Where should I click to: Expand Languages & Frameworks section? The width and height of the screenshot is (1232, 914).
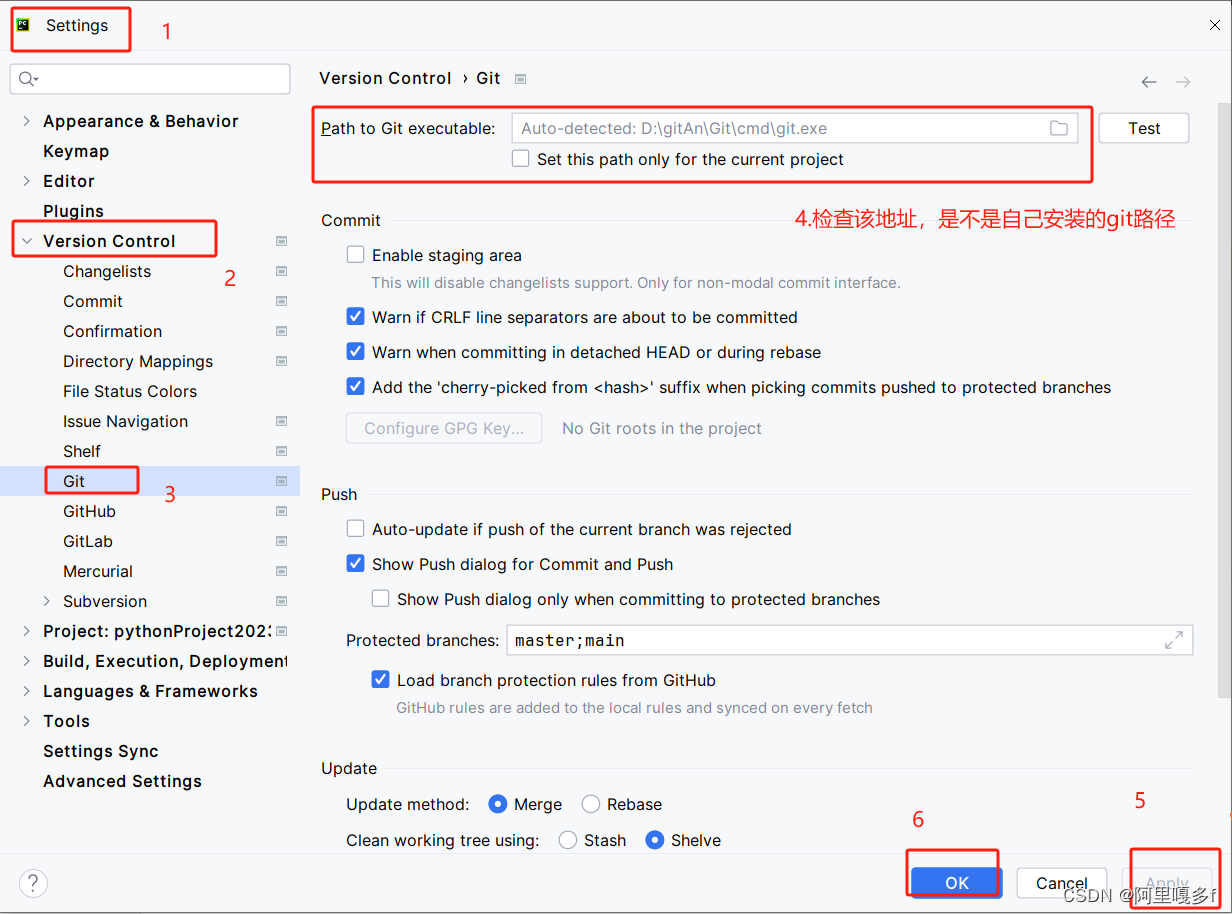point(26,691)
